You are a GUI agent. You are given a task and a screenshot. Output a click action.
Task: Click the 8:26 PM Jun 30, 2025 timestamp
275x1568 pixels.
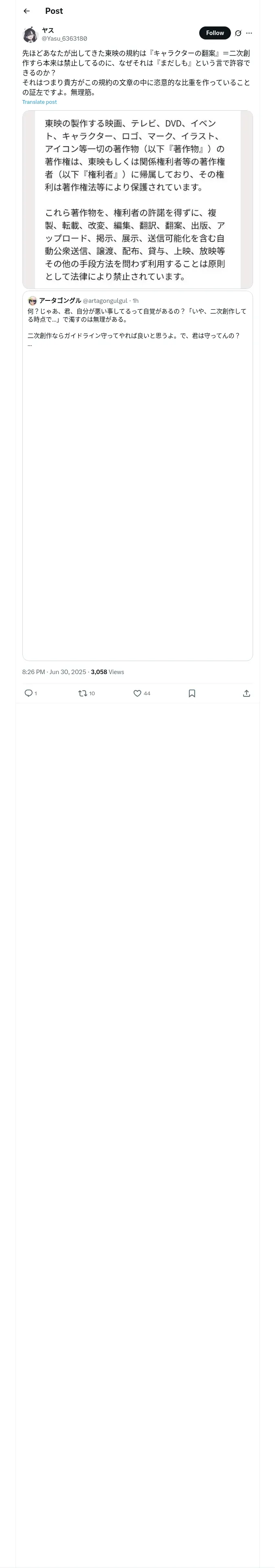(54, 672)
